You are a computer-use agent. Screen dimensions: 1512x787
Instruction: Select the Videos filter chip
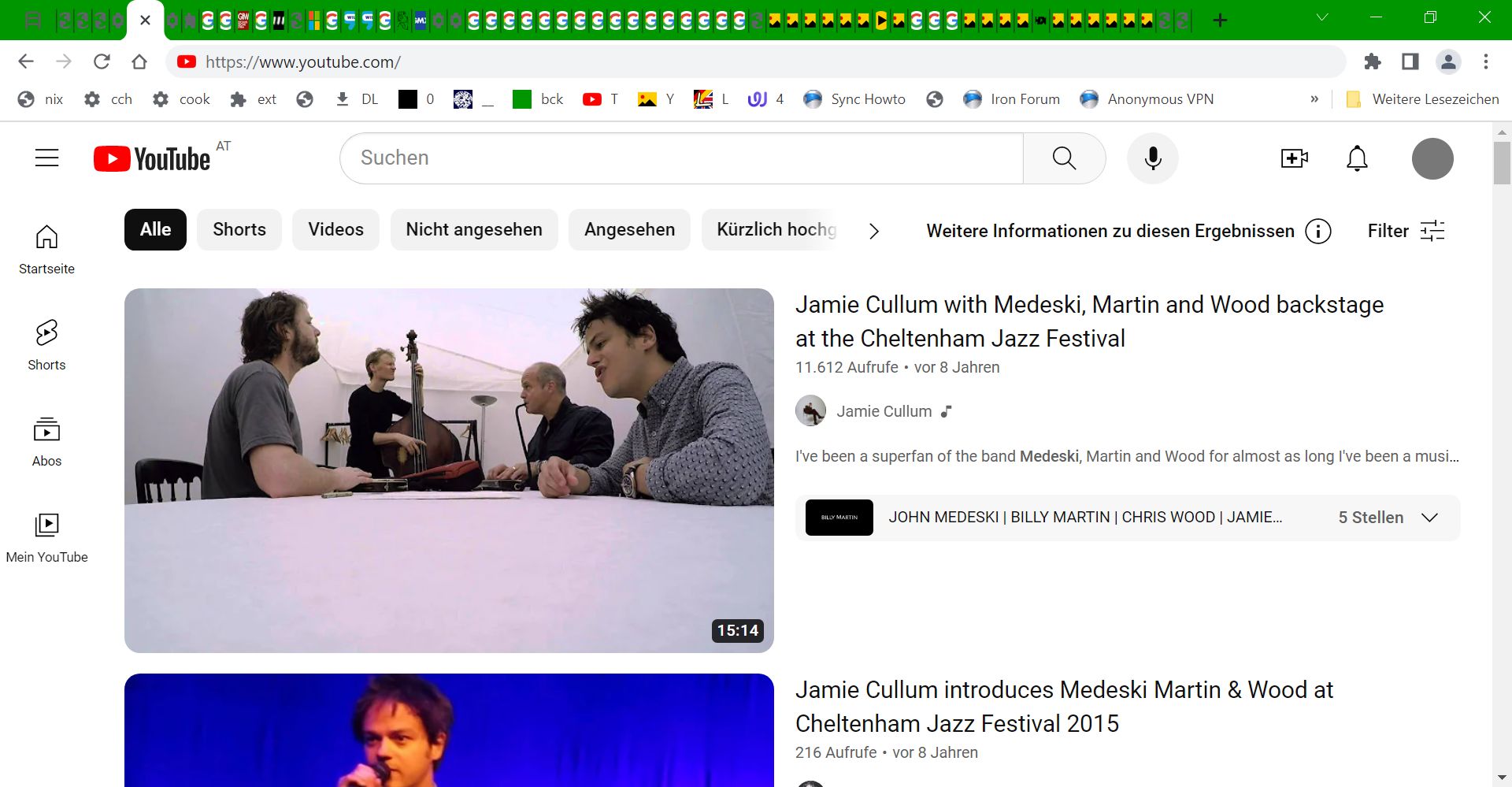pos(335,229)
